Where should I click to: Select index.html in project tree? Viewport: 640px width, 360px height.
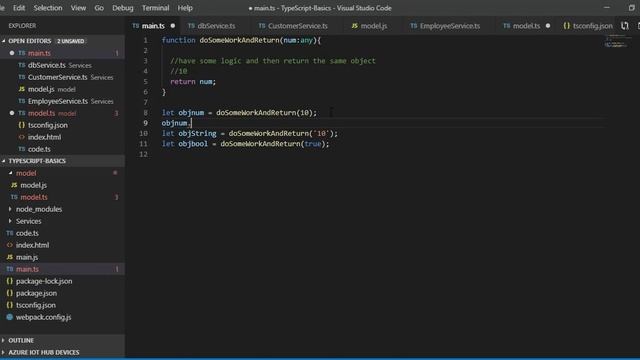pyautogui.click(x=62, y=245)
